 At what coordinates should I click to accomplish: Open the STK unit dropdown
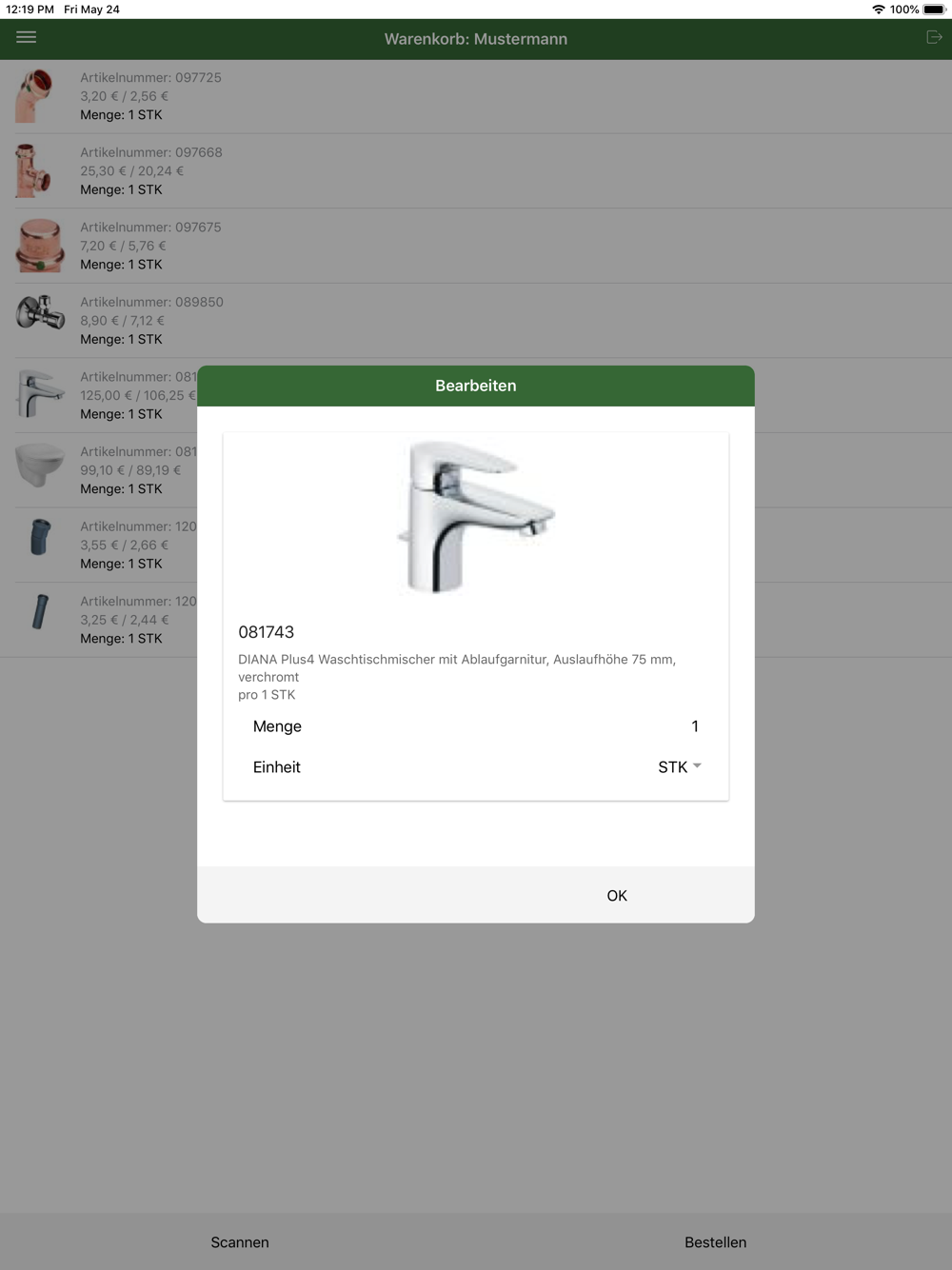point(679,767)
